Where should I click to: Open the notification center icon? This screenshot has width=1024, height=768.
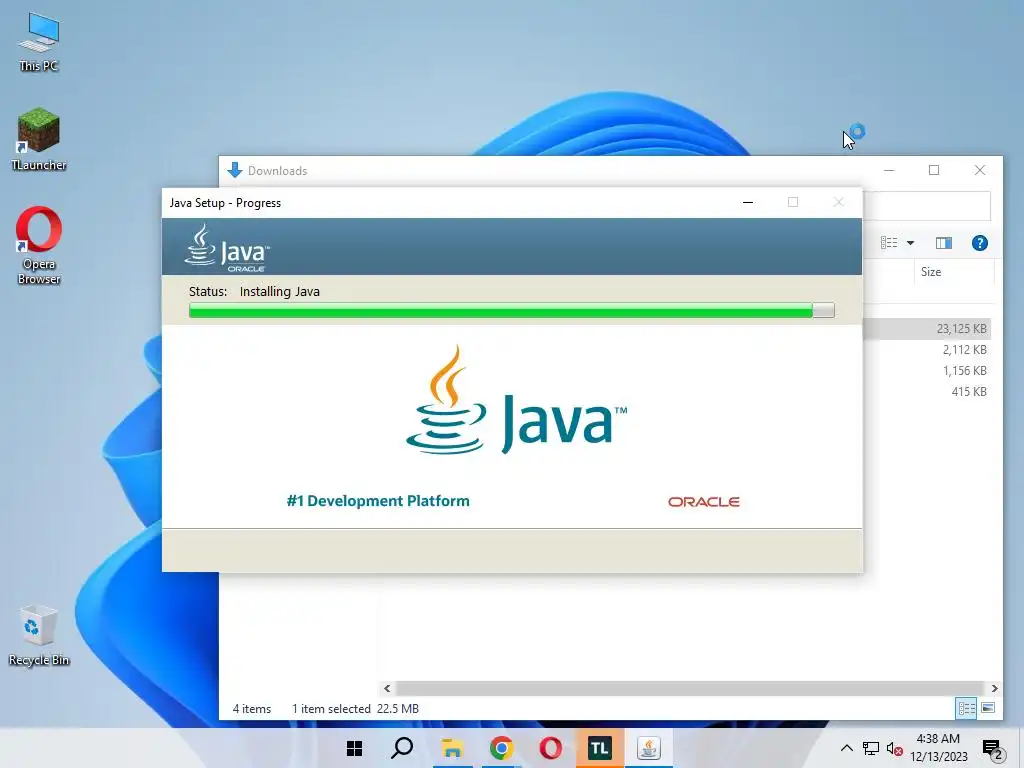(x=993, y=749)
